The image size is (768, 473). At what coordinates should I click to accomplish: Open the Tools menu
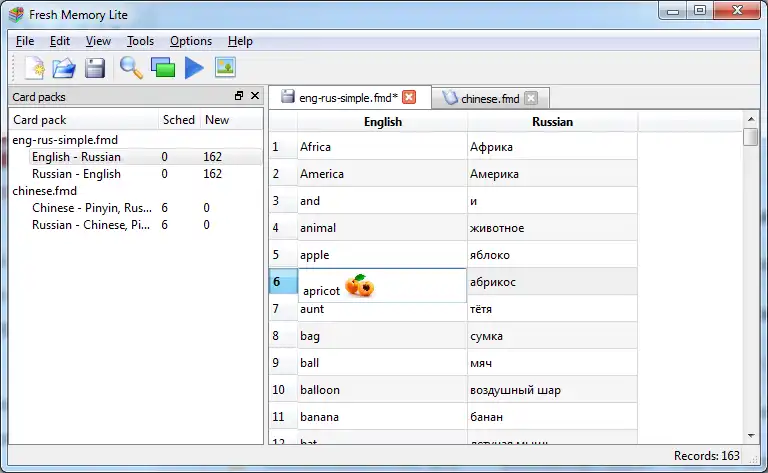pos(141,41)
